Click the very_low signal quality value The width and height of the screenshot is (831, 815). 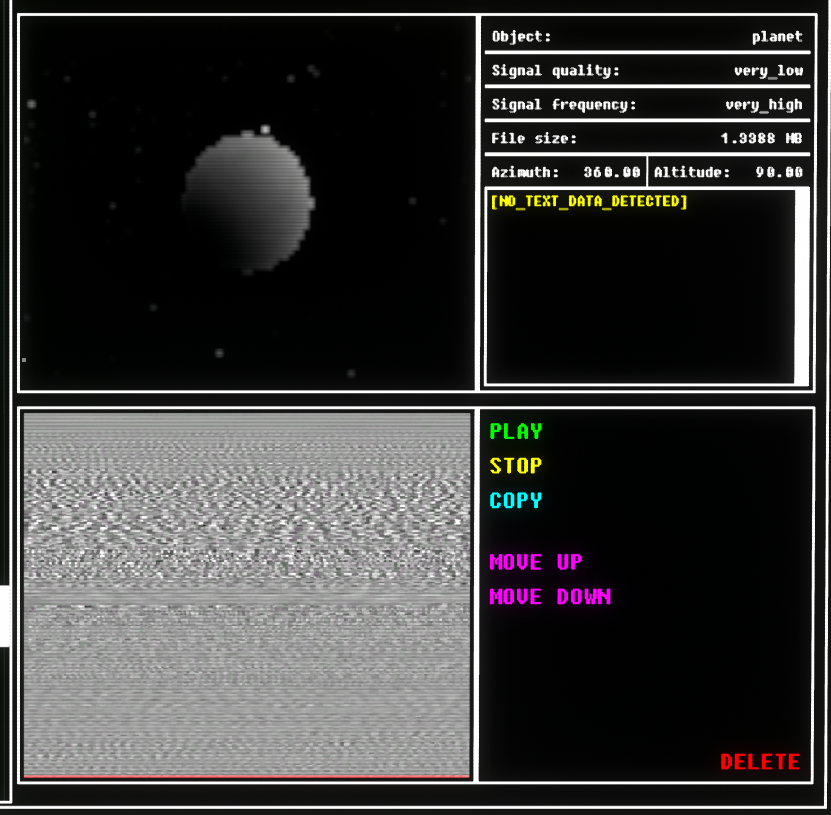[768, 71]
